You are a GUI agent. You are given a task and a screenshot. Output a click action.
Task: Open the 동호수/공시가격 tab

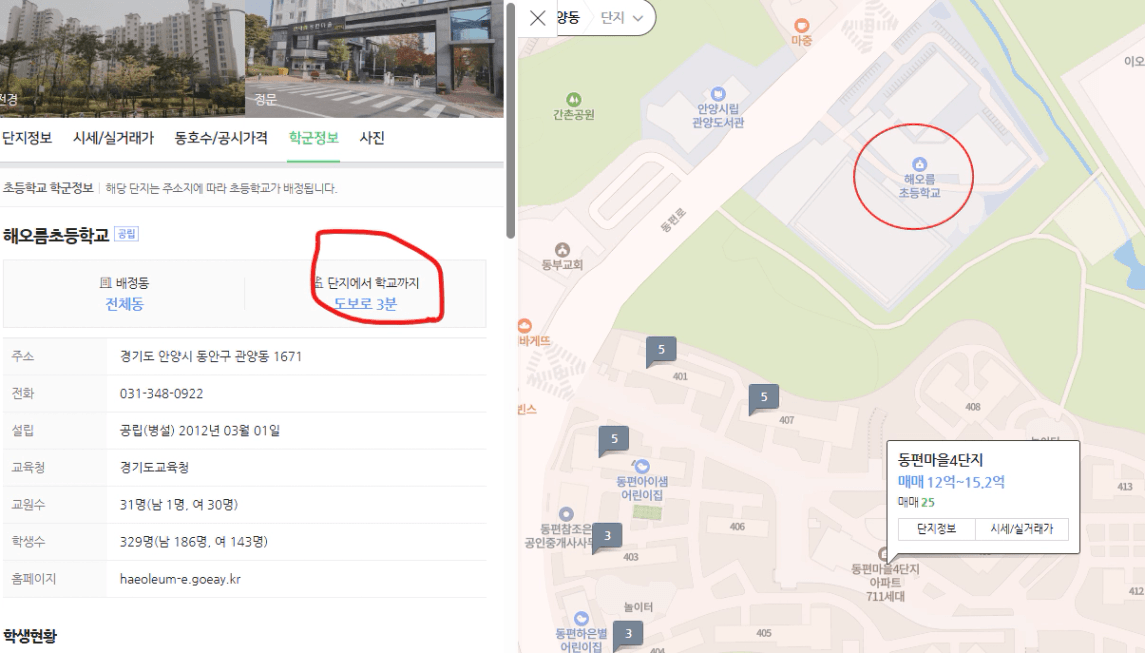tap(221, 138)
